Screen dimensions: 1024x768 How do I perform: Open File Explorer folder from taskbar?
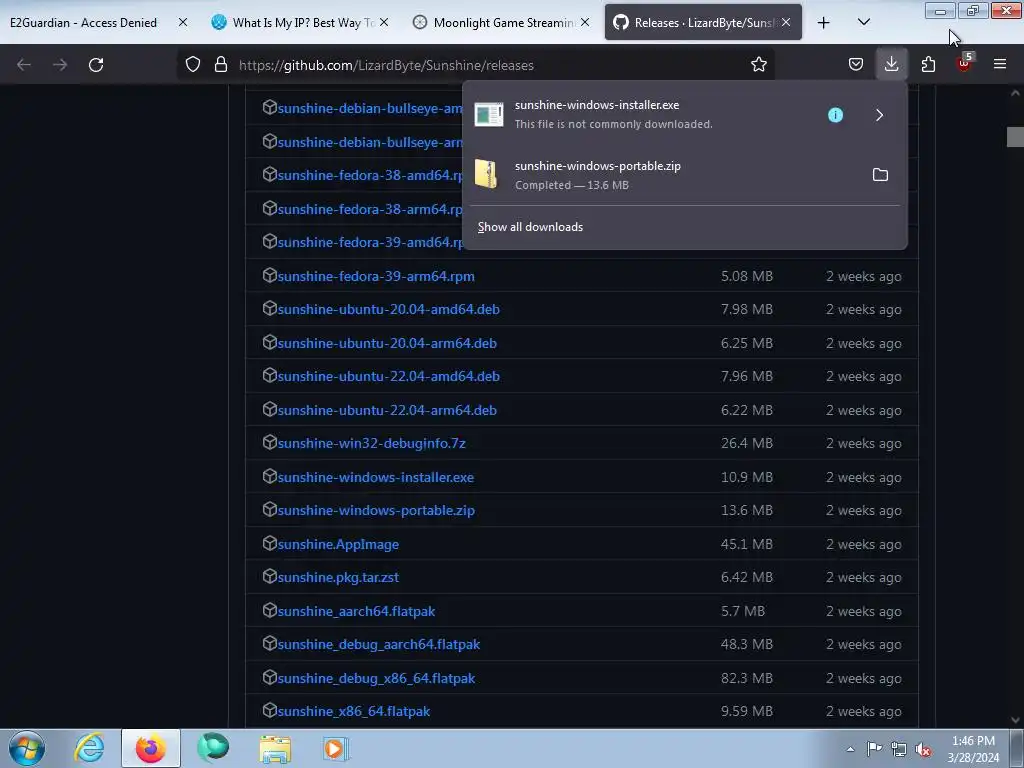point(275,749)
